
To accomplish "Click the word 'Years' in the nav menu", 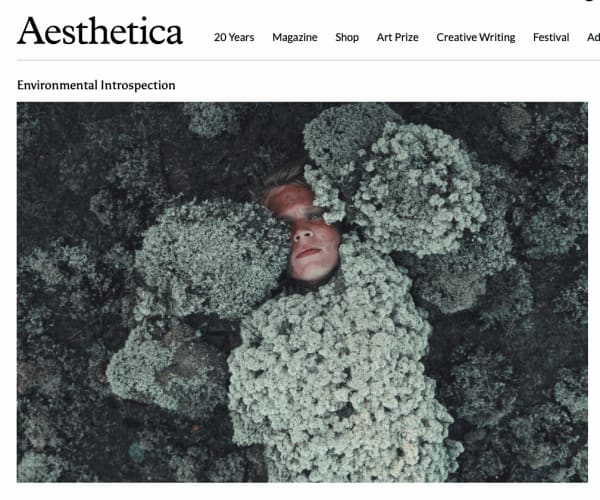I will [242, 37].
